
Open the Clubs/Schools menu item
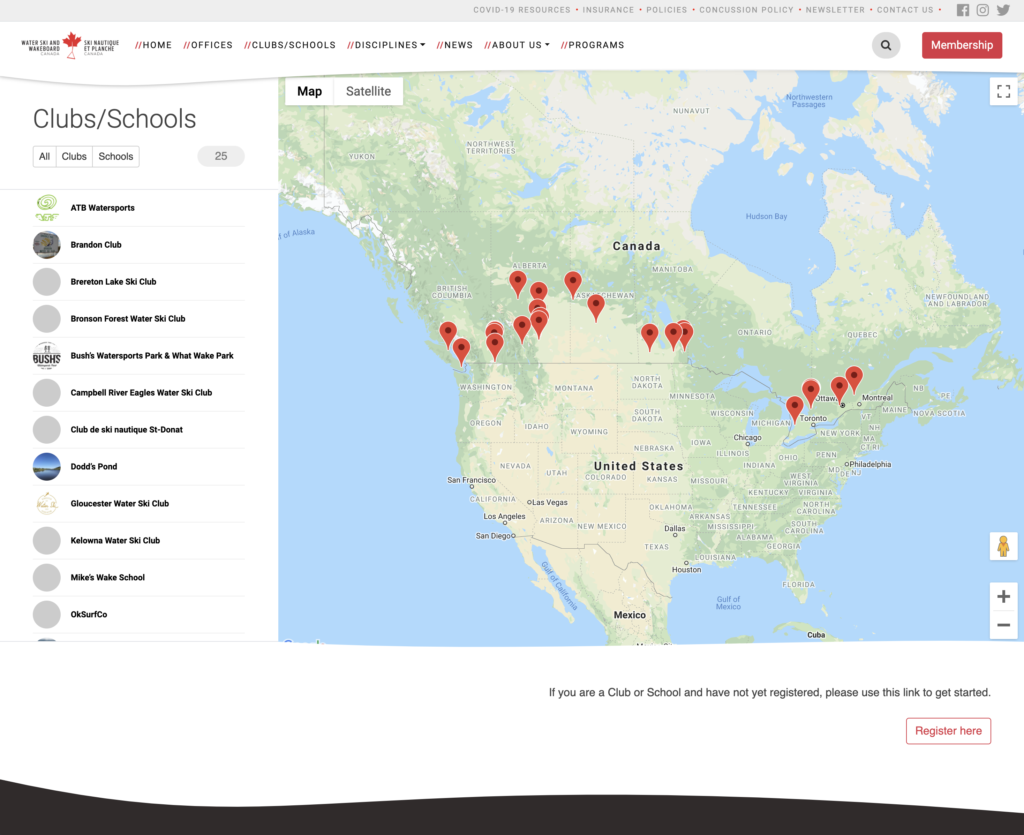point(290,45)
